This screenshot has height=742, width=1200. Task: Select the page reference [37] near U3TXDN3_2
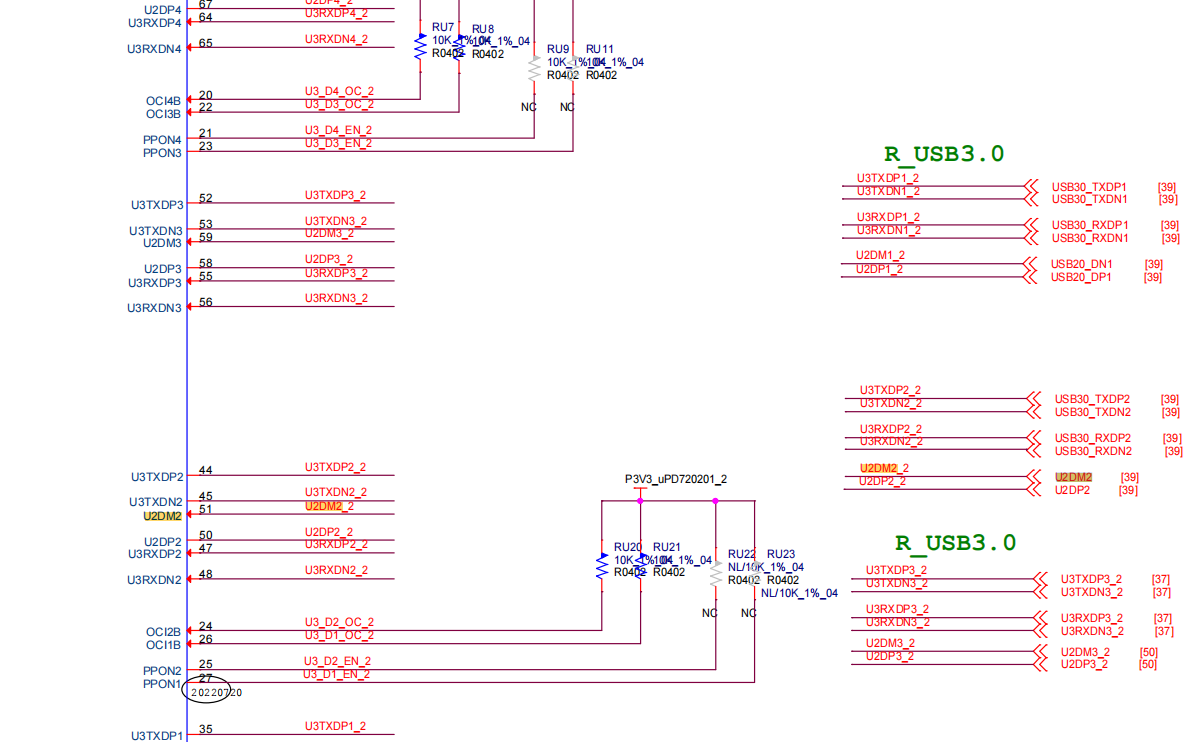click(1163, 591)
